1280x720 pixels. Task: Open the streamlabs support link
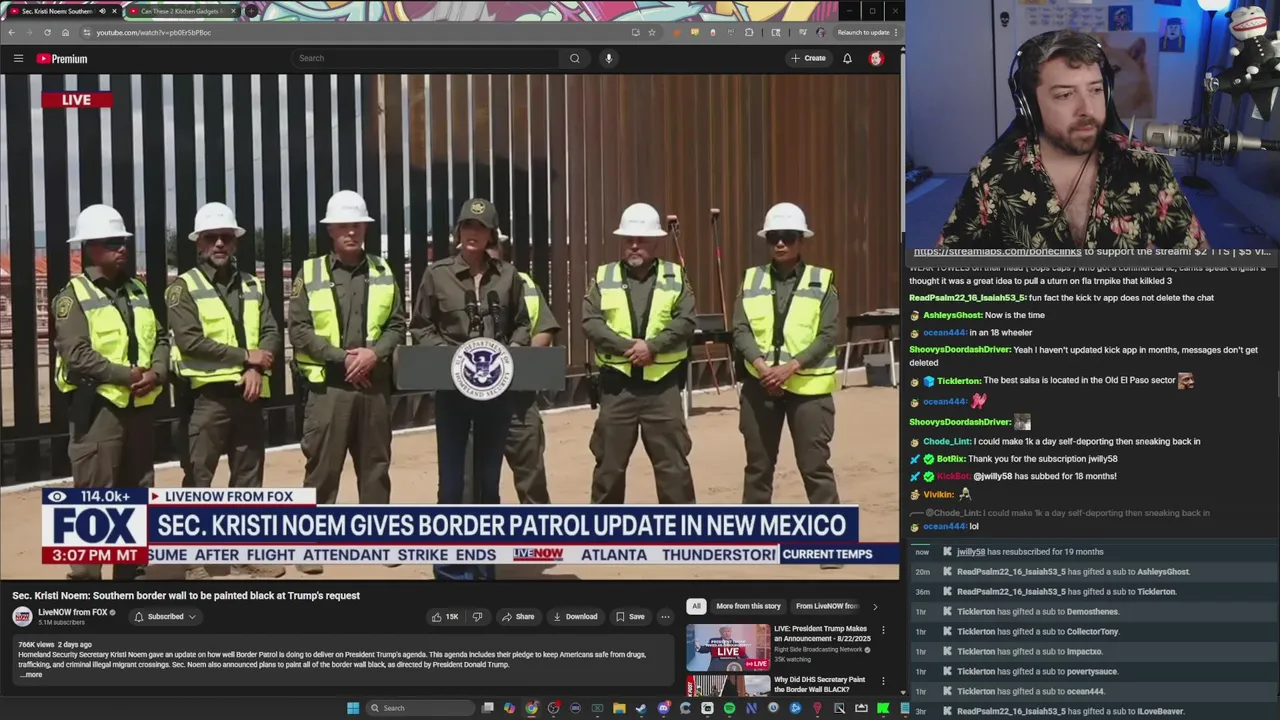pyautogui.click(x=997, y=252)
